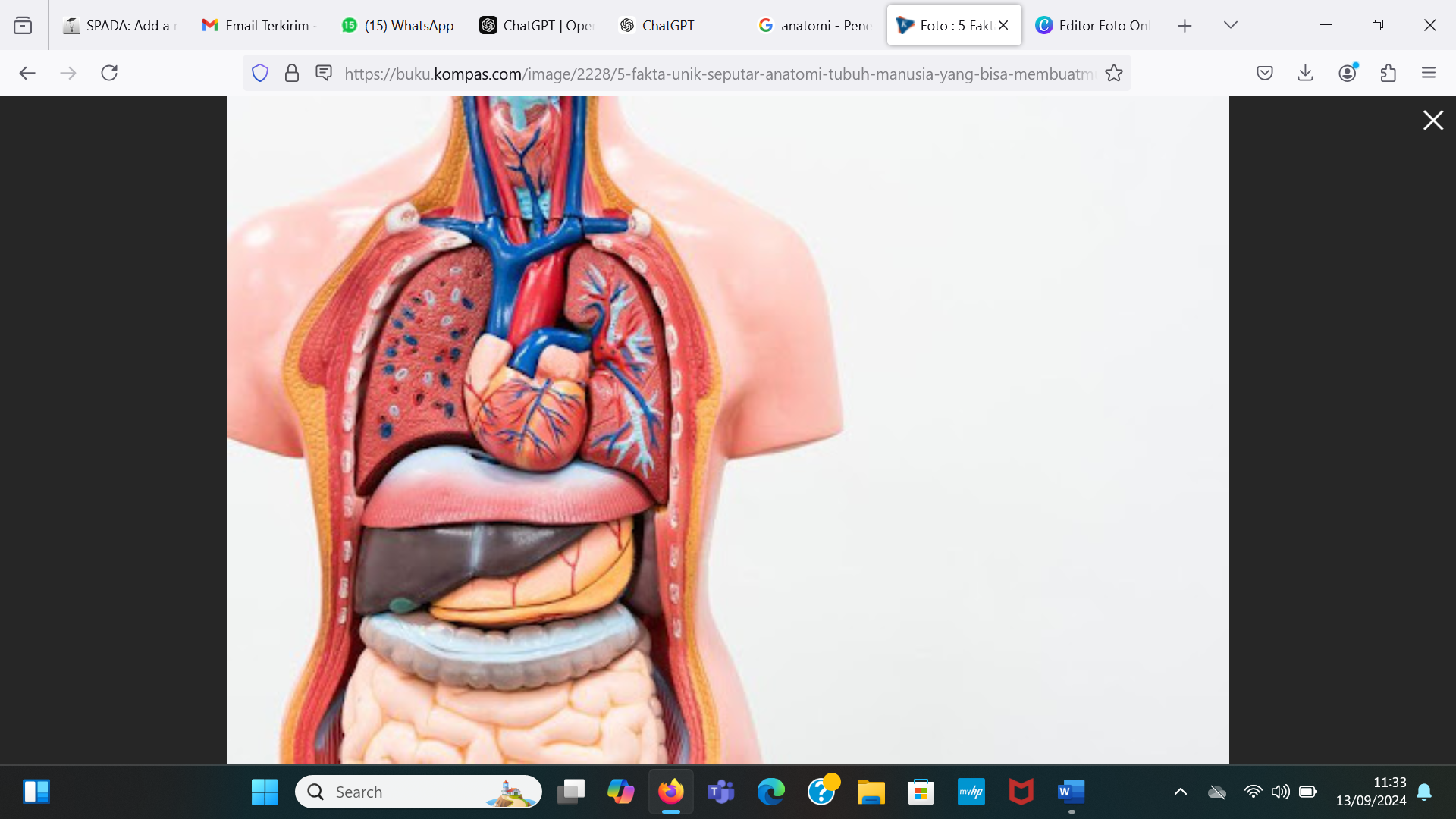Open clock and calendar 11:33
The width and height of the screenshot is (1456, 819).
tap(1371, 792)
